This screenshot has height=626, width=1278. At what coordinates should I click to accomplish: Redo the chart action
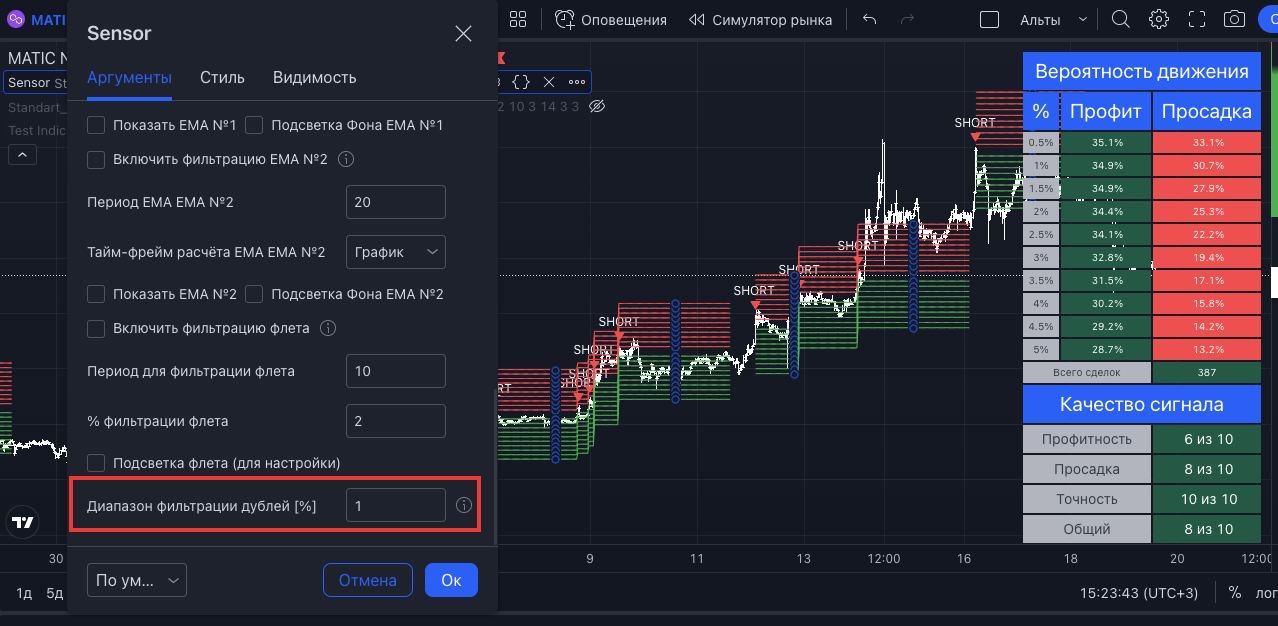908,19
